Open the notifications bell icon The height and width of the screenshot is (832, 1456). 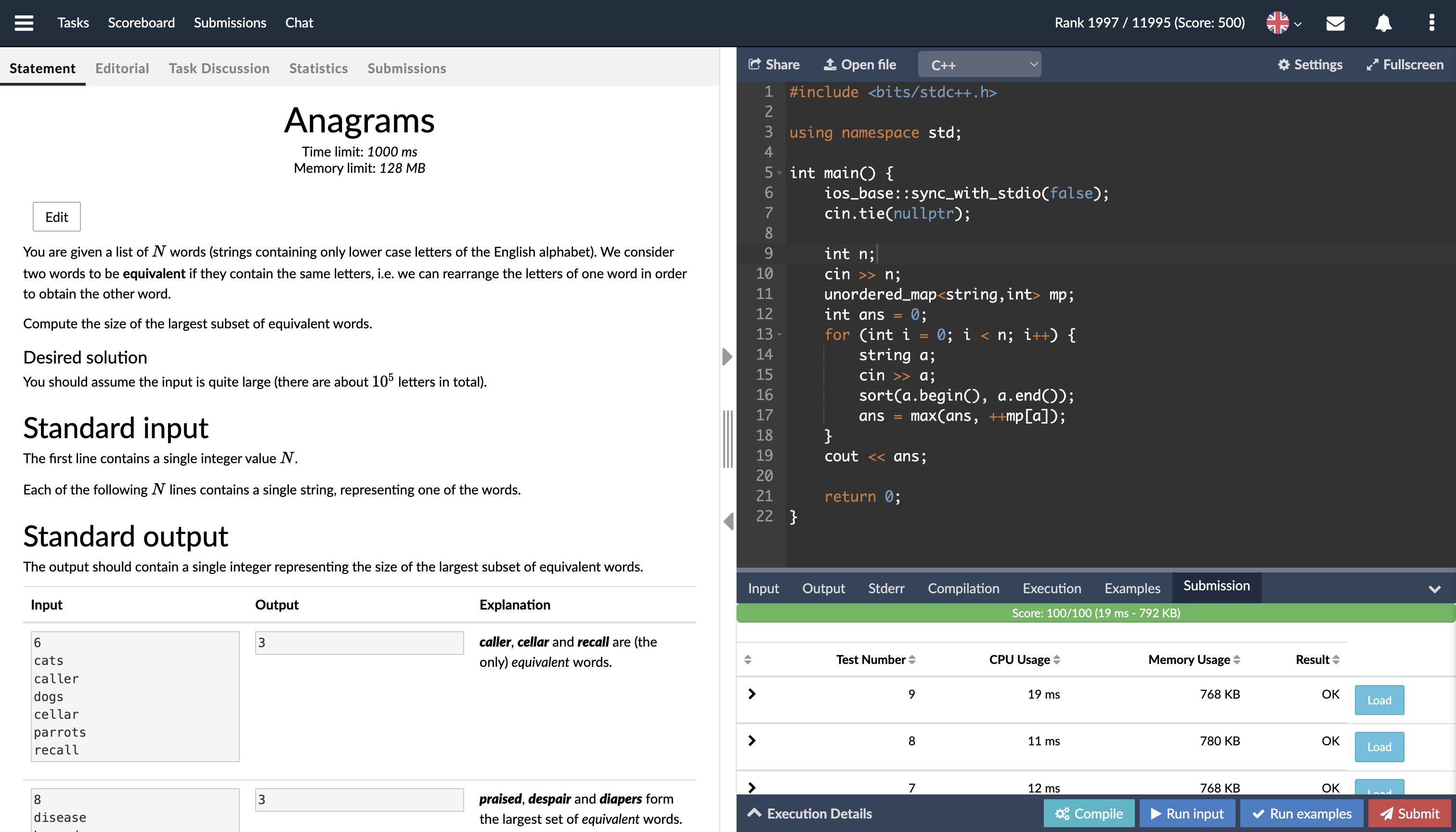[x=1383, y=23]
